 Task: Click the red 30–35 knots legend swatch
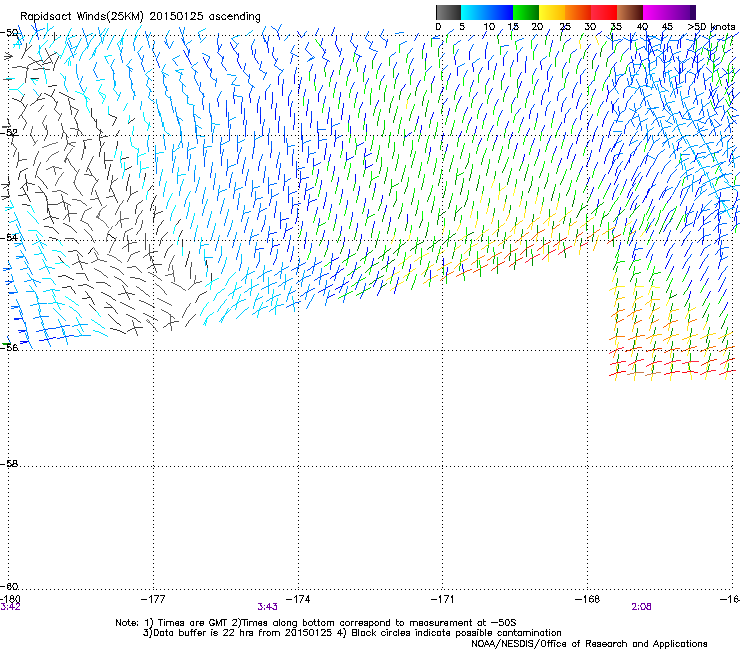pos(604,12)
